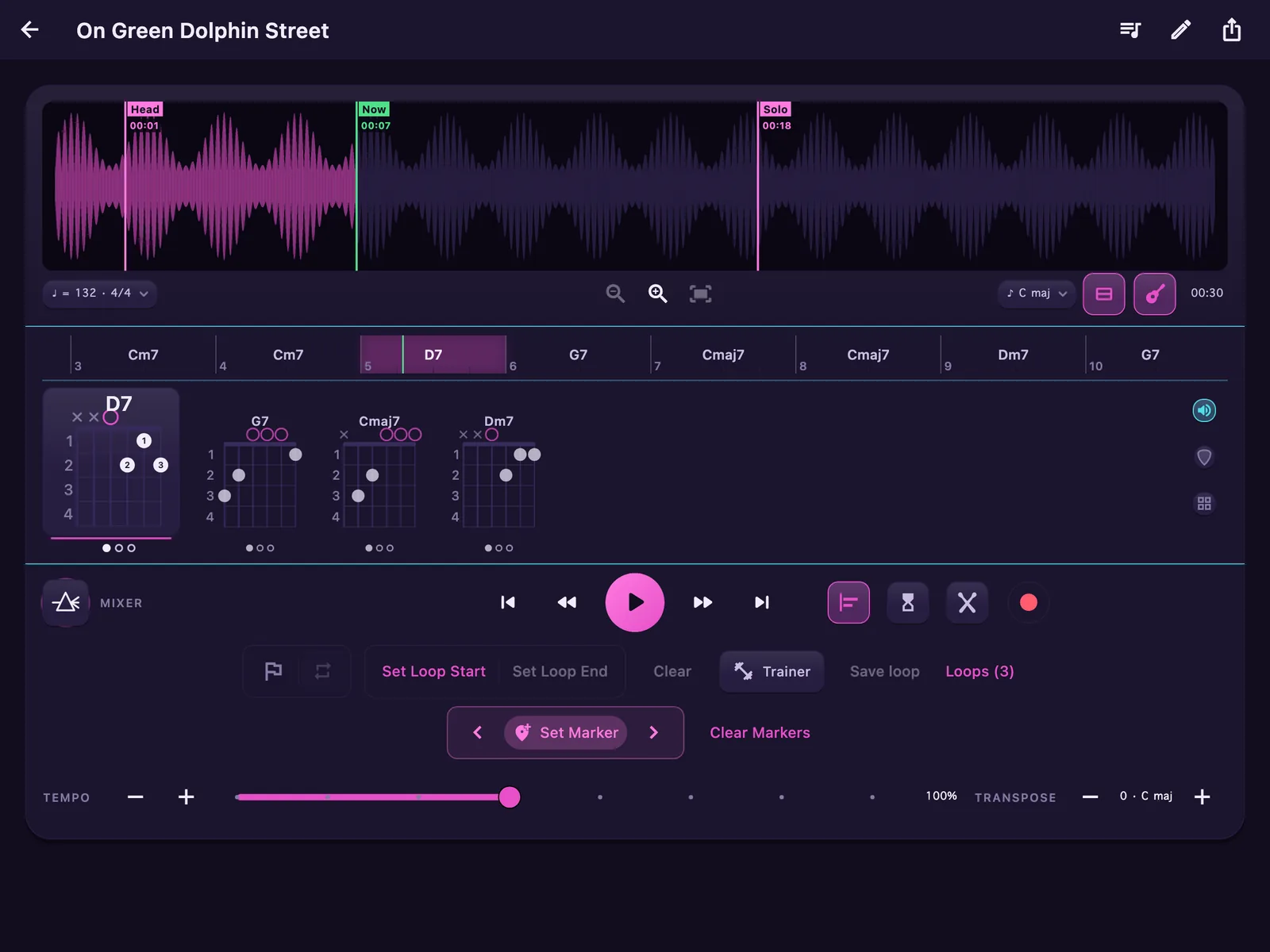Skip to the end of track

click(x=762, y=602)
